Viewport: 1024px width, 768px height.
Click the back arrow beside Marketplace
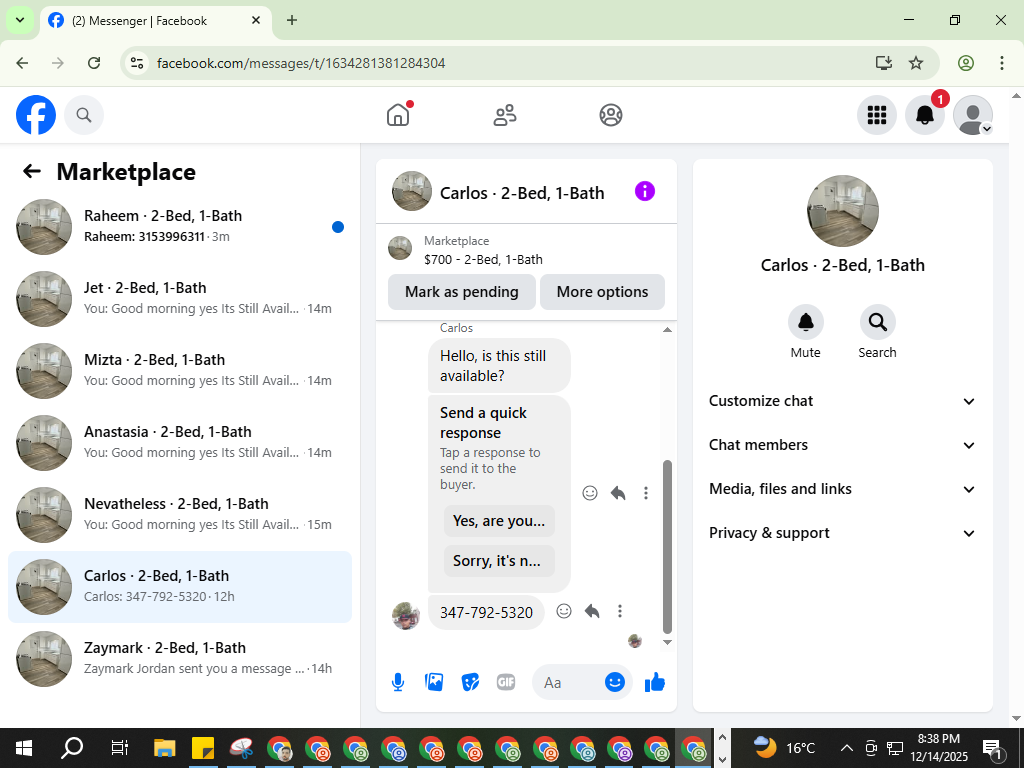click(x=31, y=171)
